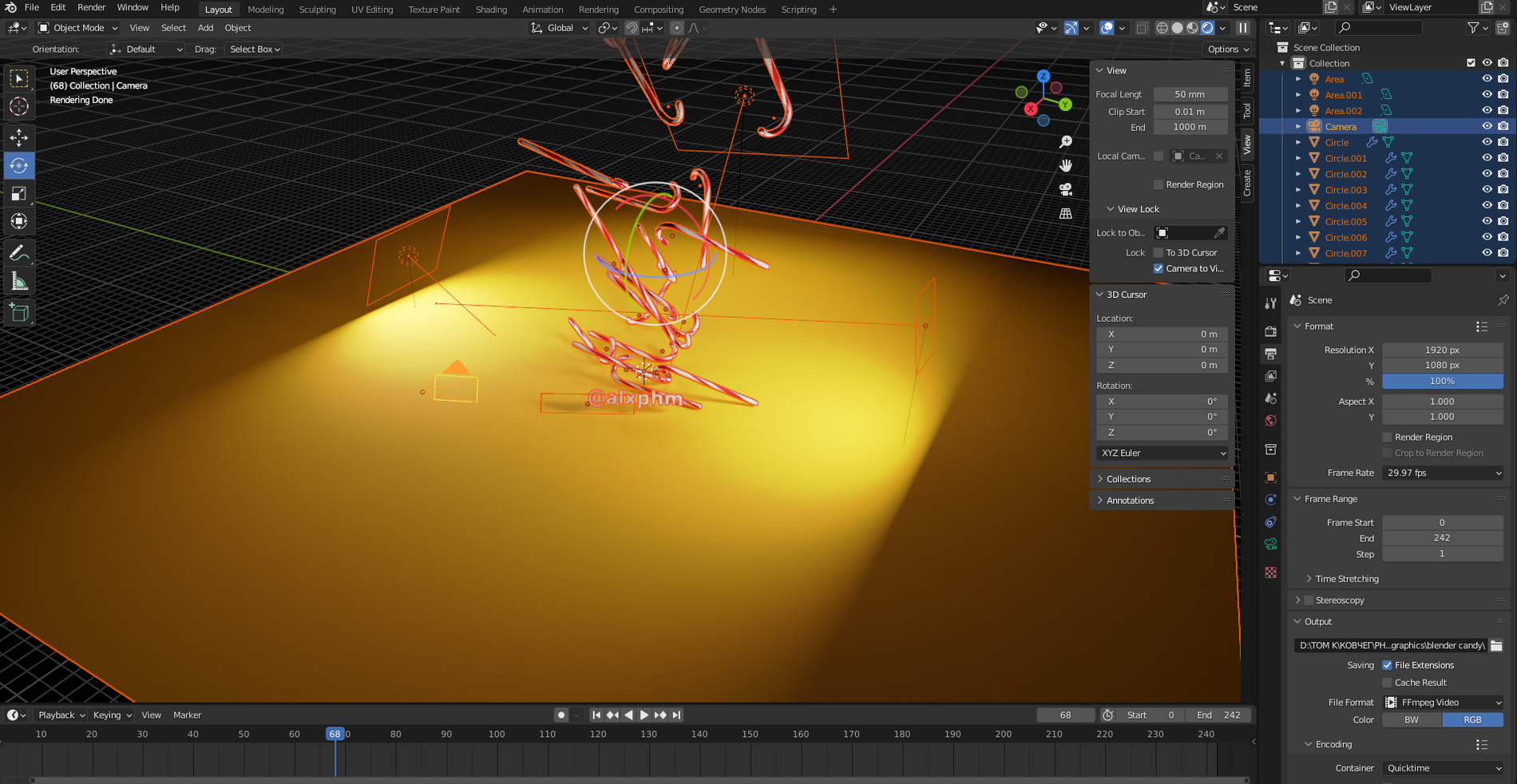Select the Move tool
Screen dimensions: 1517x784
point(19,138)
